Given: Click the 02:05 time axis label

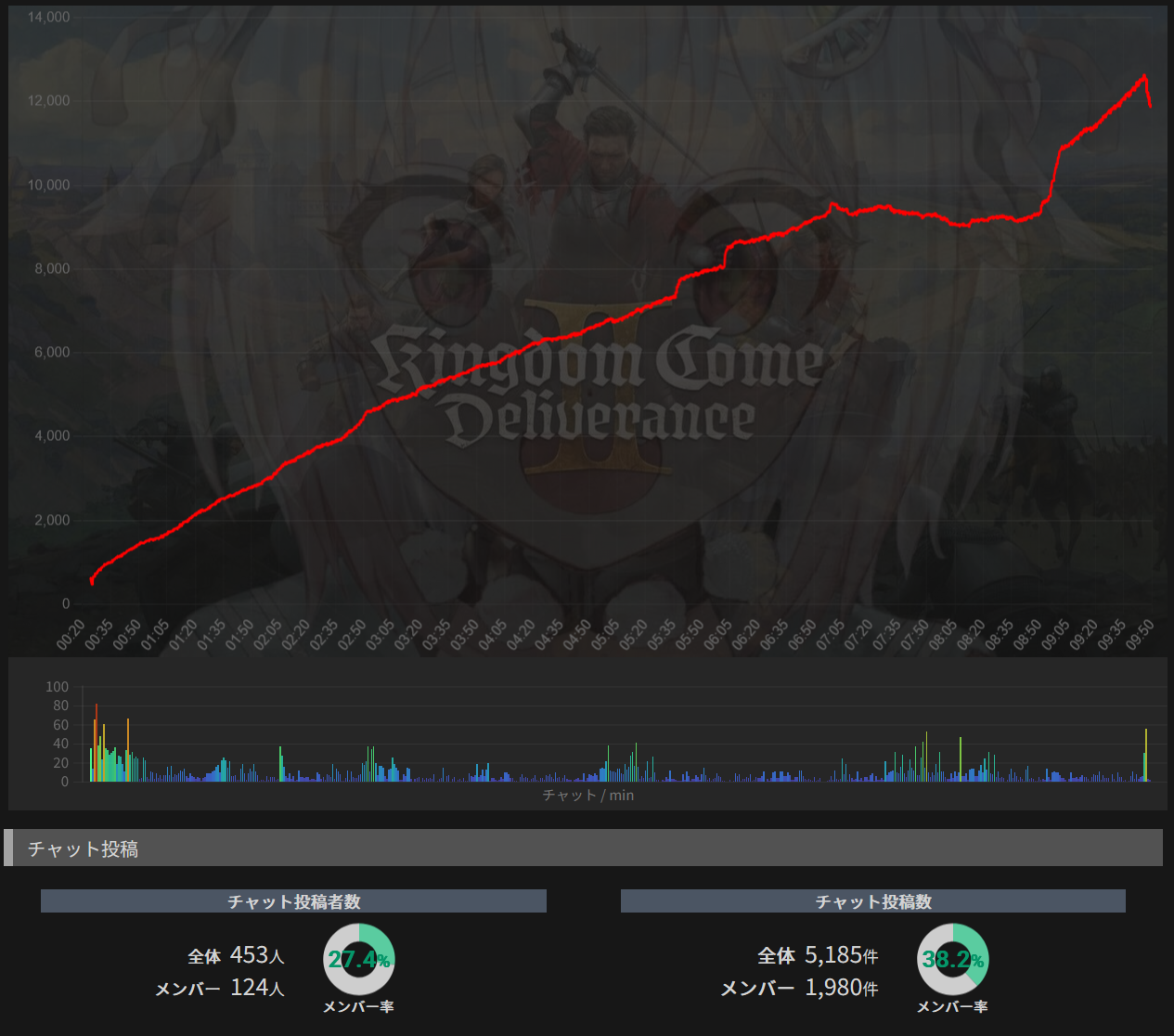Looking at the screenshot, I should pyautogui.click(x=268, y=635).
